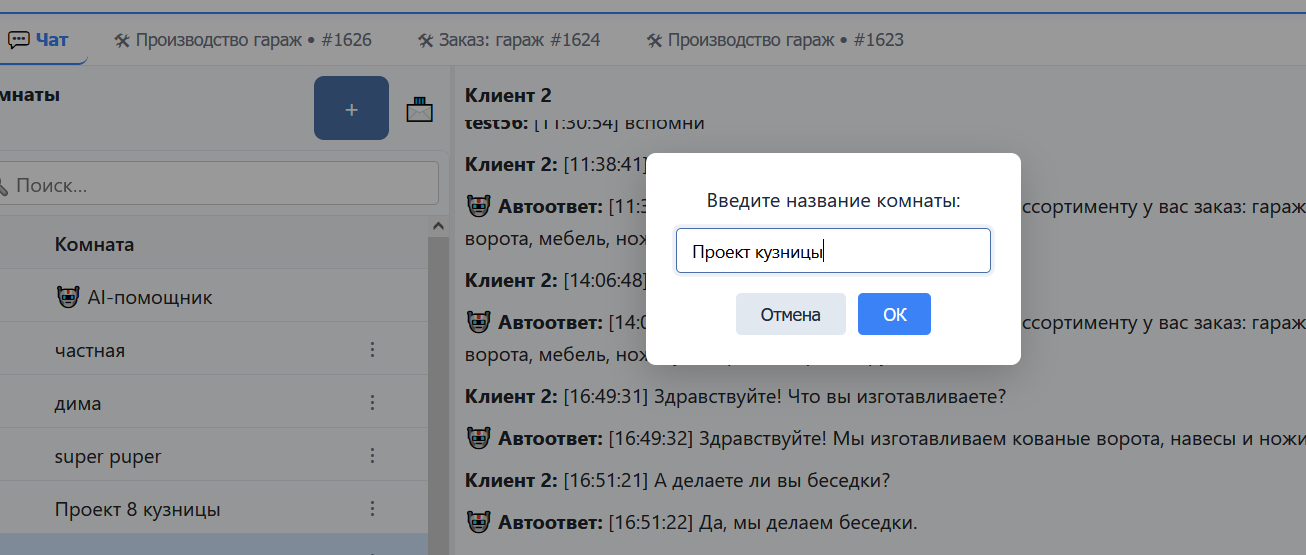Viewport: 1306px width, 555px height.
Task: Switch to the Чат tab
Action: pos(39,40)
